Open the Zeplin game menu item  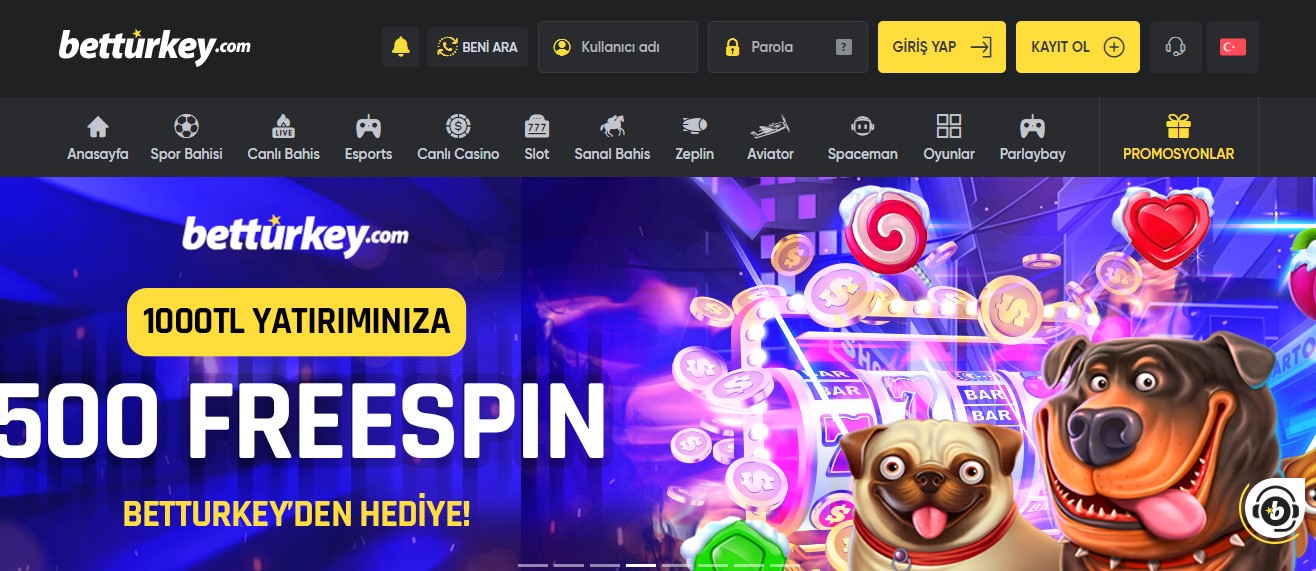(694, 138)
